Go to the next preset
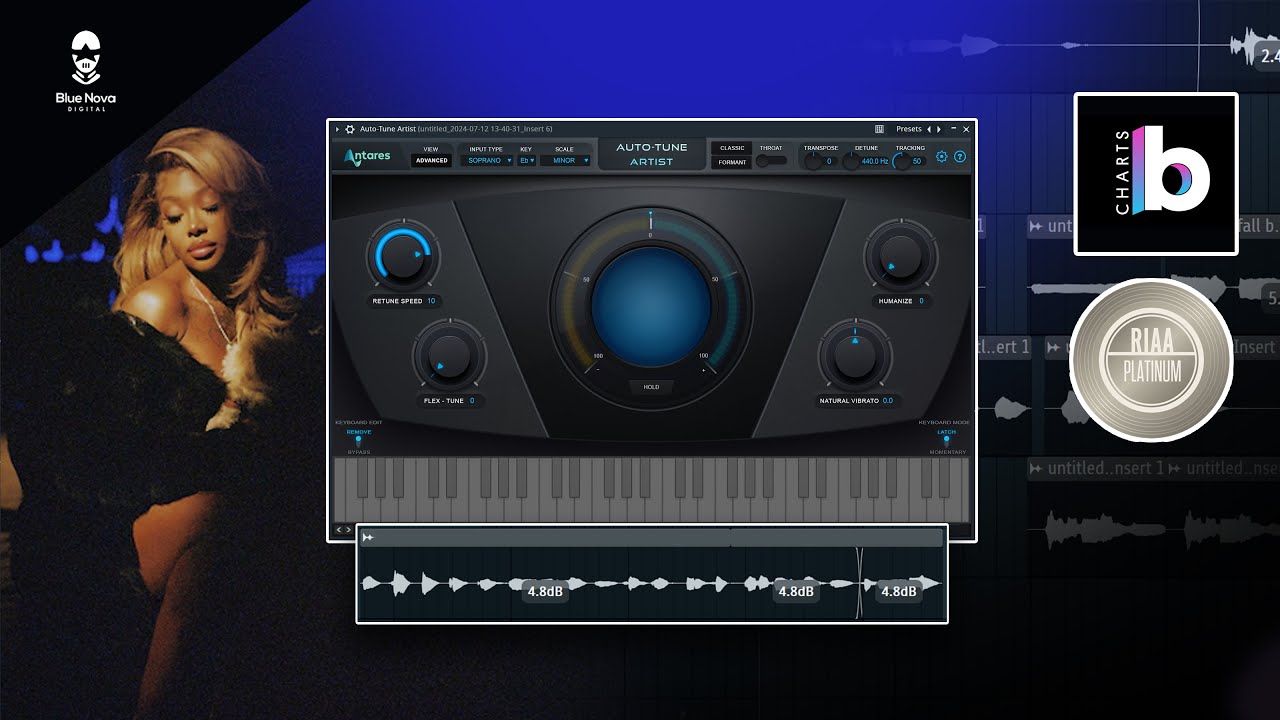Viewport: 1280px width, 720px height. pyautogui.click(x=939, y=129)
